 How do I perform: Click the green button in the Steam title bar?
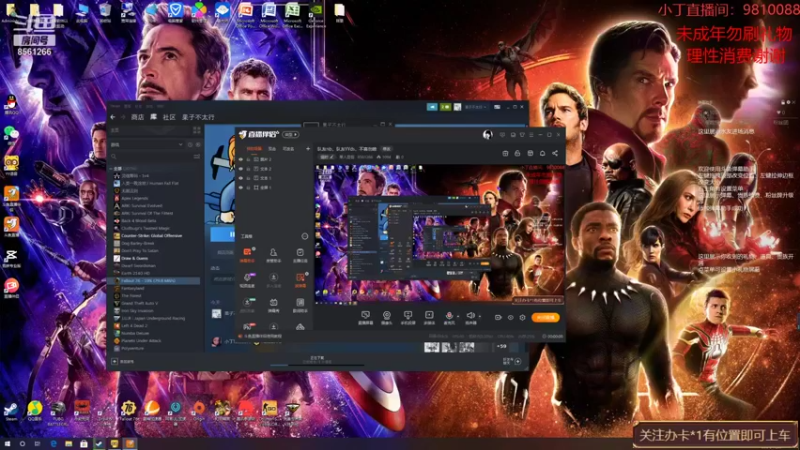[445, 107]
